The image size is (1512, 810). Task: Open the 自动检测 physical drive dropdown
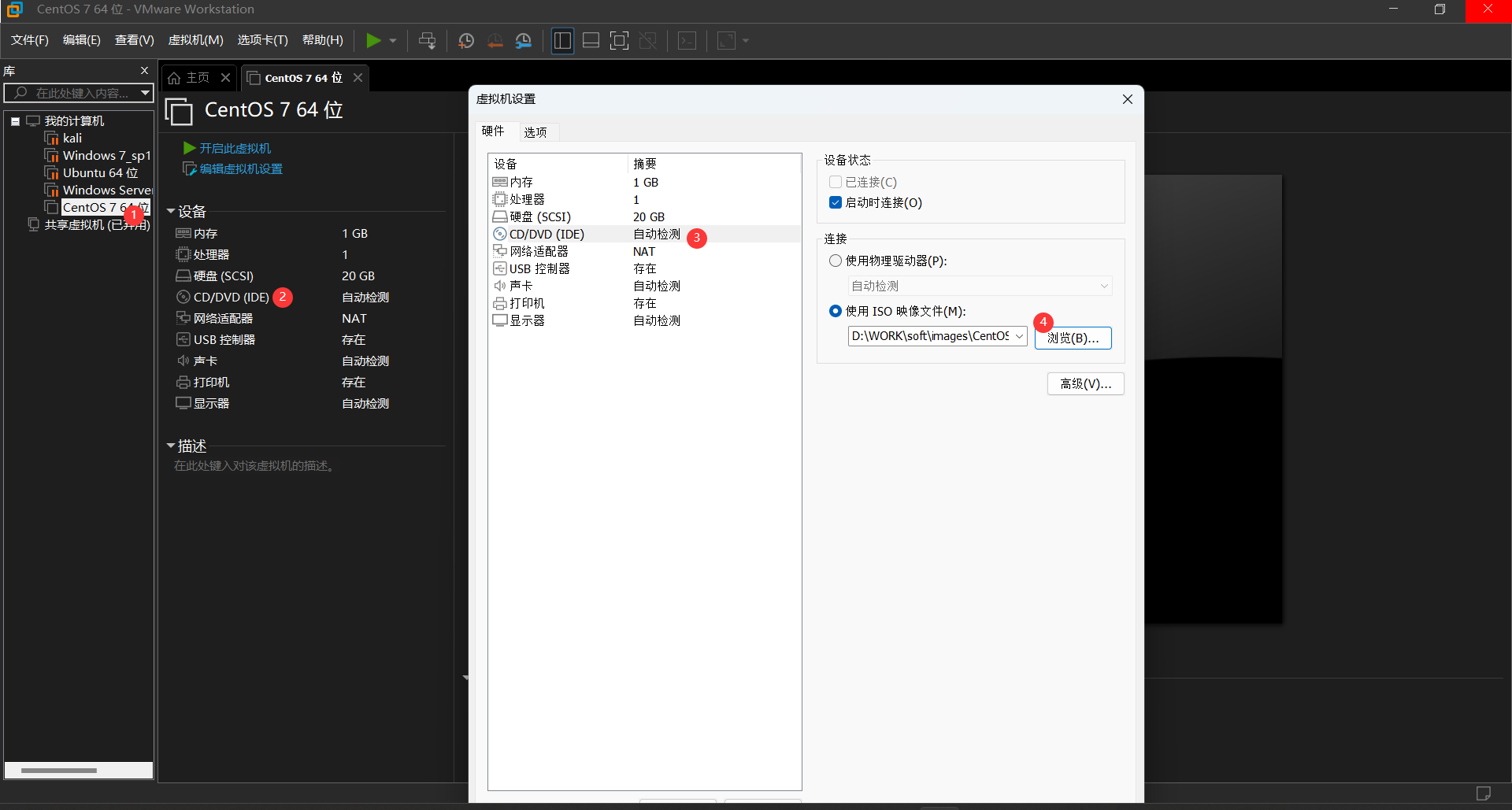[x=980, y=286]
